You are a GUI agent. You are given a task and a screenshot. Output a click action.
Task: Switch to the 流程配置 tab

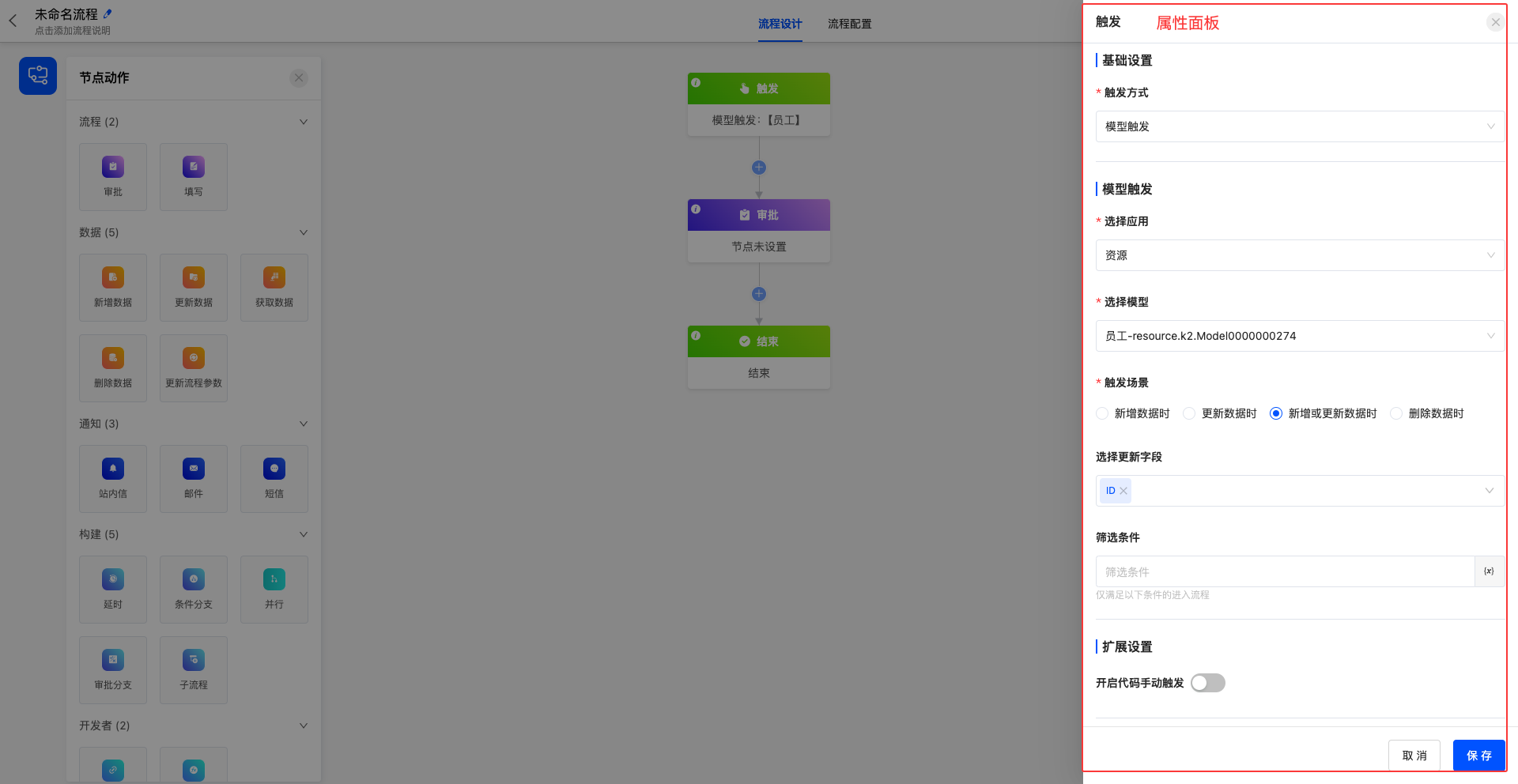click(849, 24)
